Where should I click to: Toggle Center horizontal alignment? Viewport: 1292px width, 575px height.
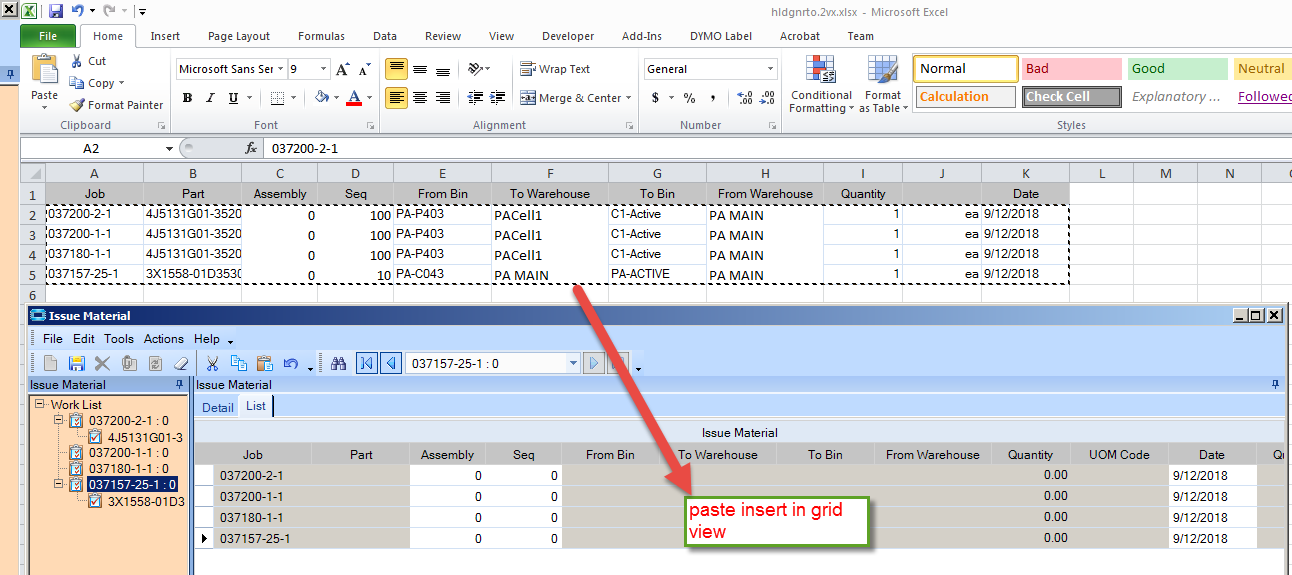tap(420, 98)
